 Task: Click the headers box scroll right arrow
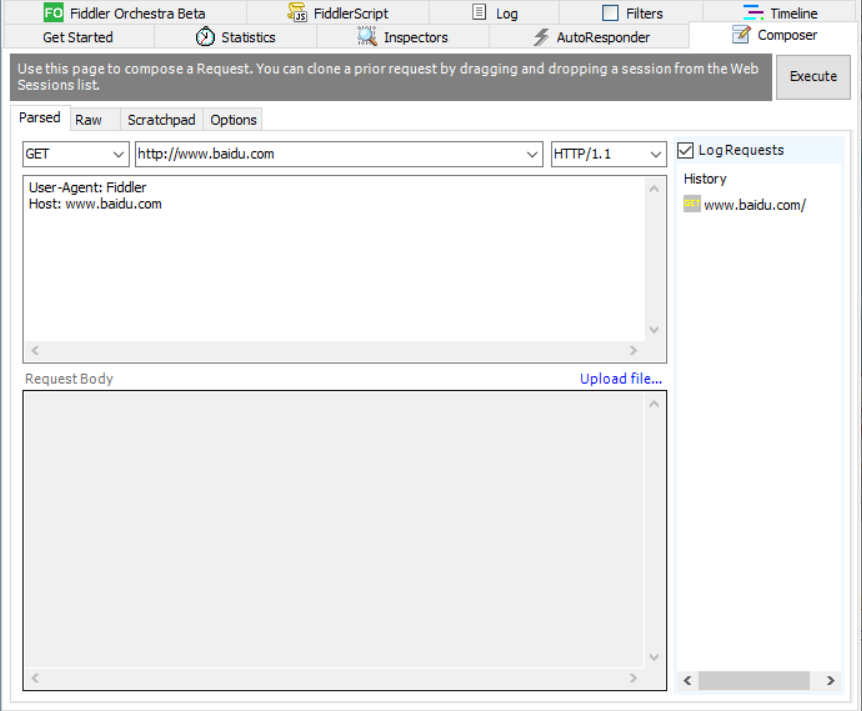coord(633,350)
